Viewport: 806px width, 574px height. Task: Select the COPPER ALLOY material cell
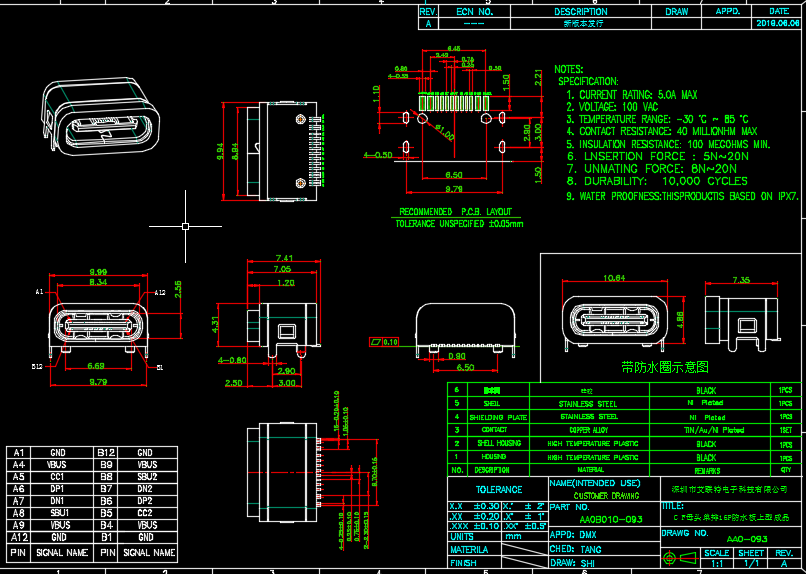[587, 428]
